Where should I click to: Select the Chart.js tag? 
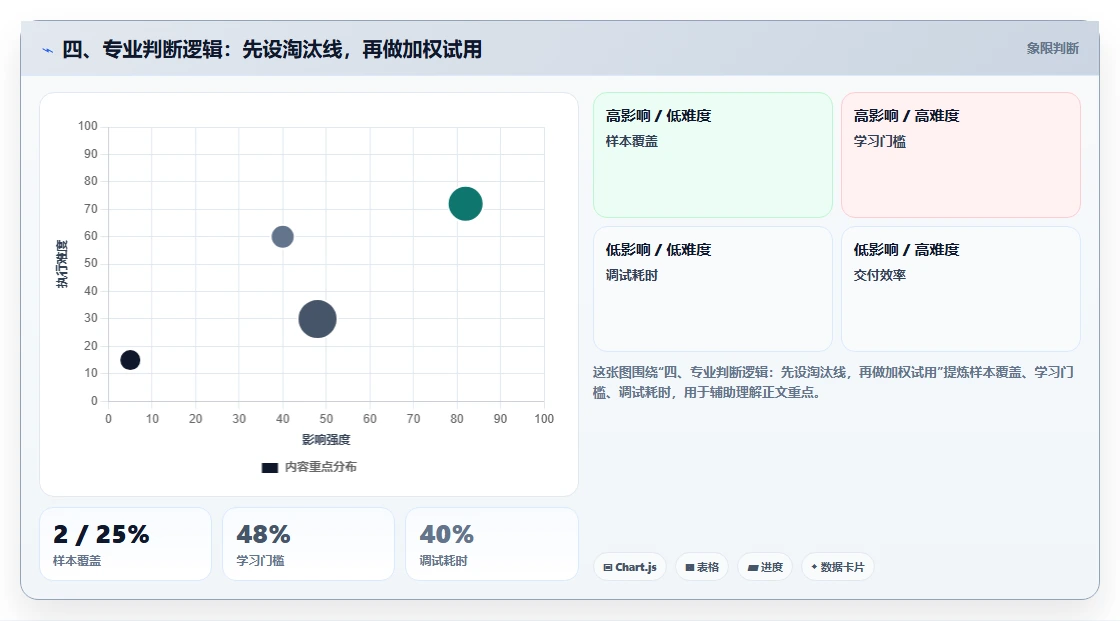[x=630, y=567]
